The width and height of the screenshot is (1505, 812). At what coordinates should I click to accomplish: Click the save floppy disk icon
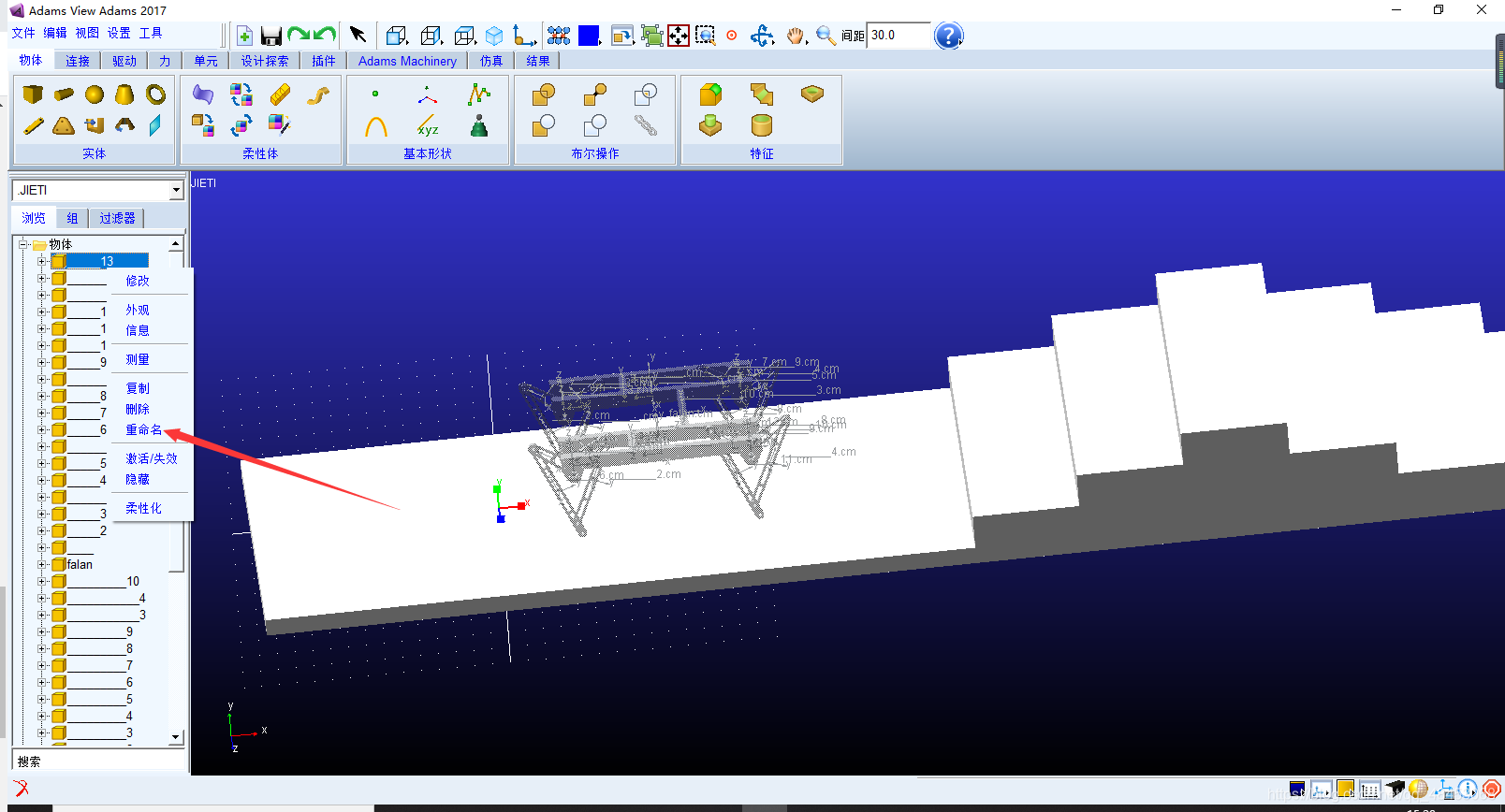271,36
